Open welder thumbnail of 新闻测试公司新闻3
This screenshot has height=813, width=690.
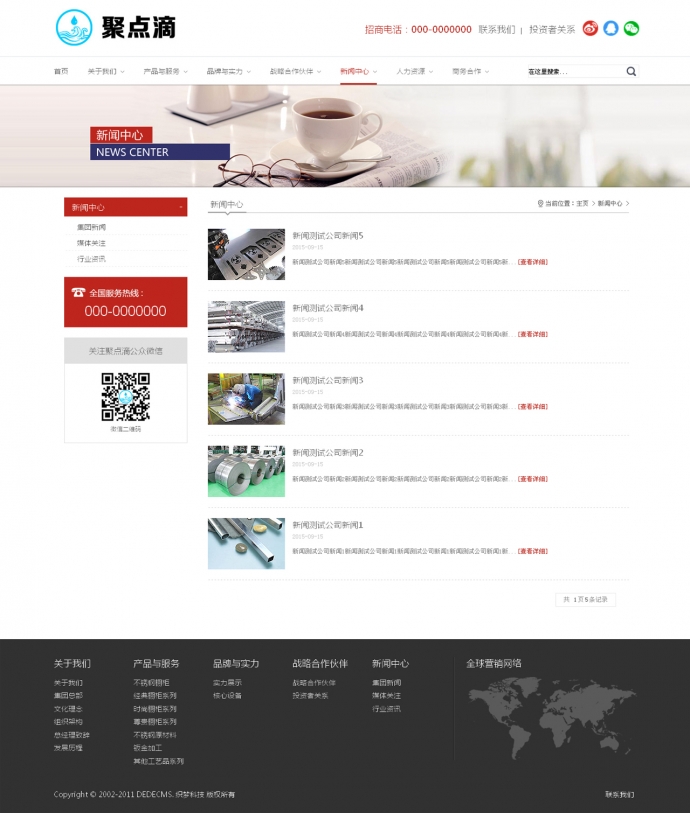(x=246, y=399)
